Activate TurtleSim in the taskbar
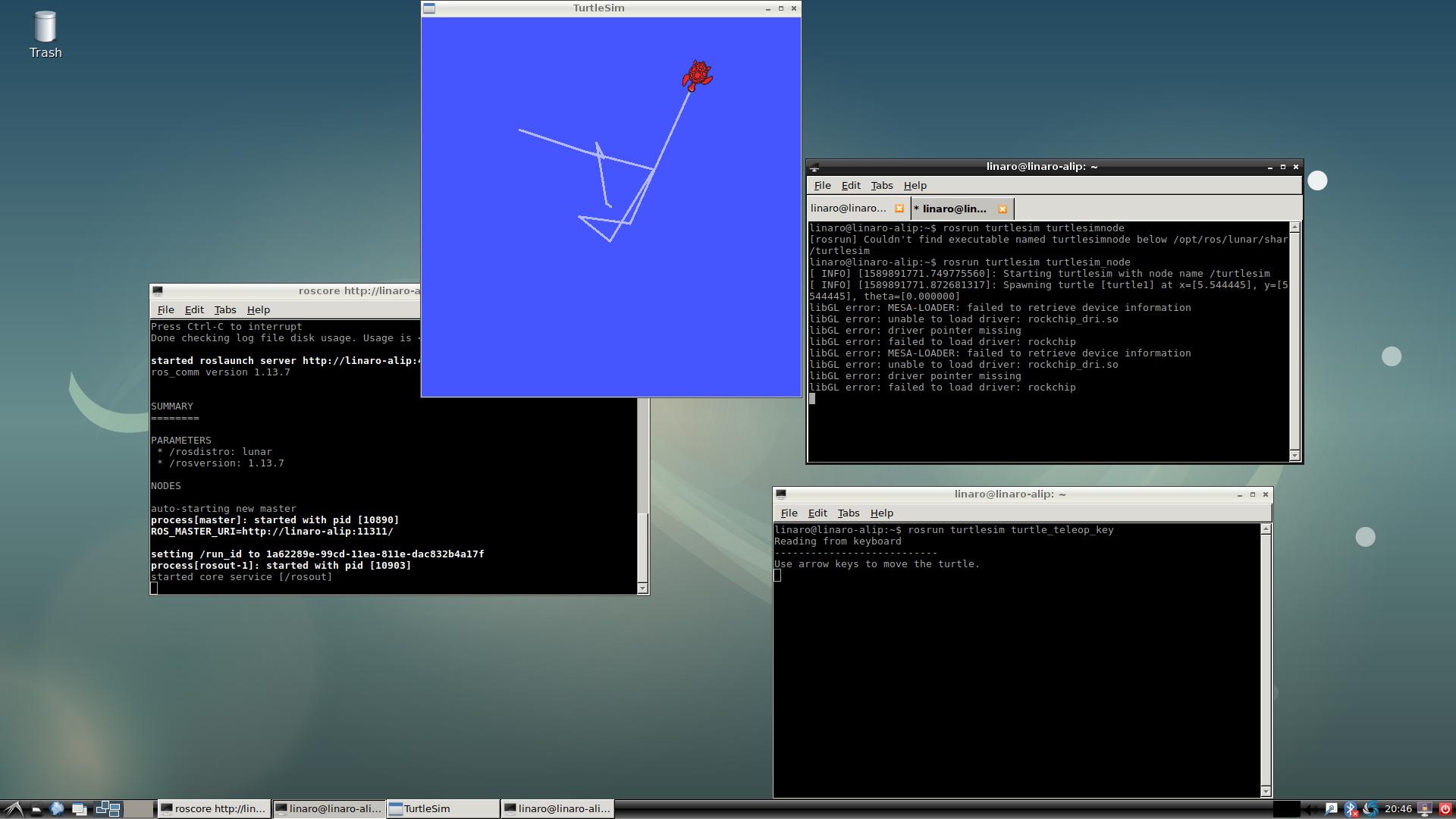 click(x=443, y=809)
